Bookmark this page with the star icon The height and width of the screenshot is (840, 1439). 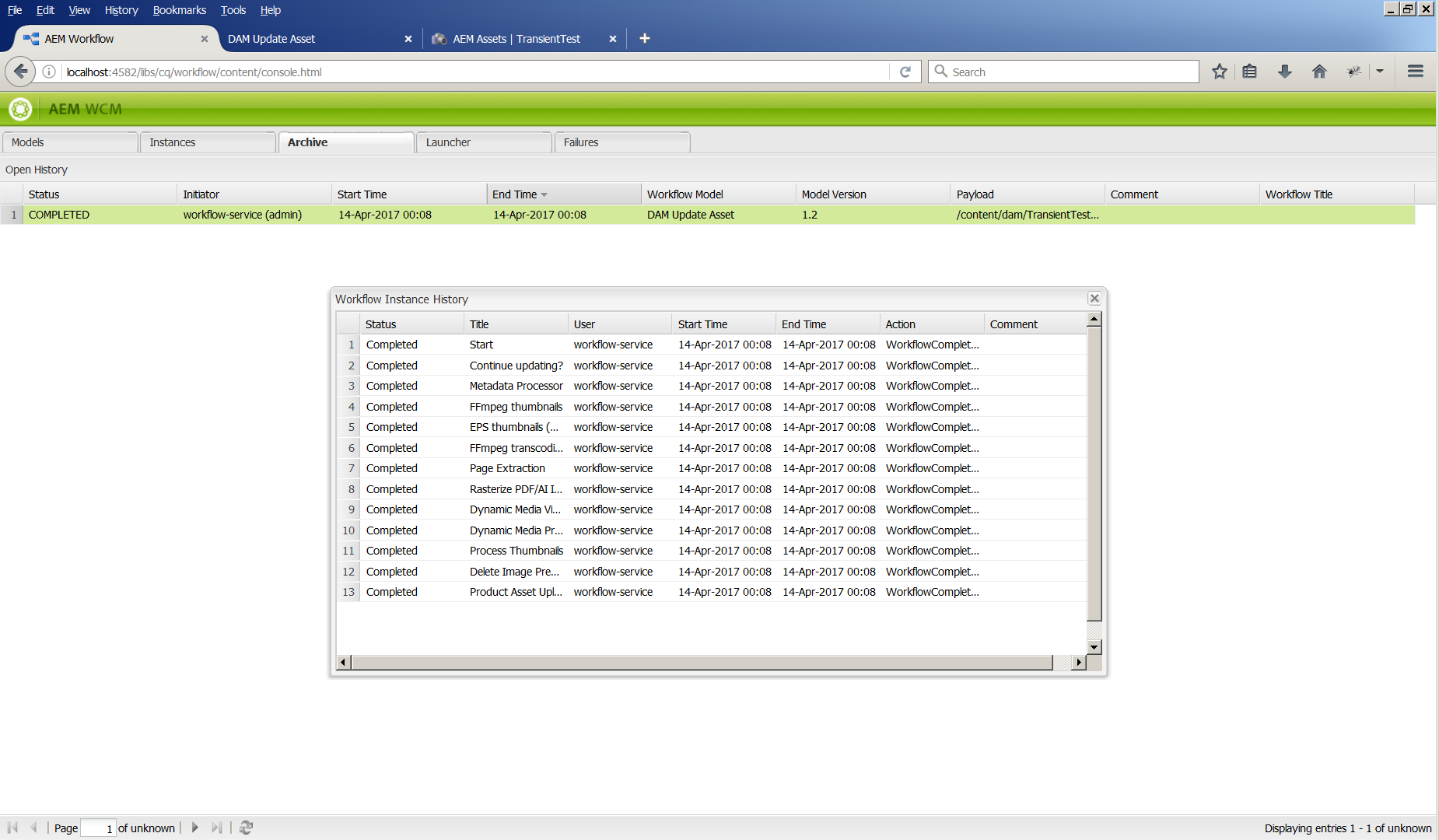[1219, 72]
